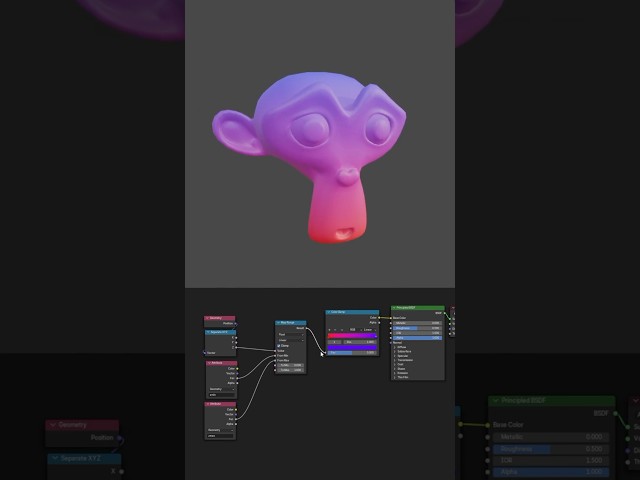Viewport: 640px width, 480px height.
Task: Collapse the Attribute node feeding From Min
Action: [x=209, y=363]
